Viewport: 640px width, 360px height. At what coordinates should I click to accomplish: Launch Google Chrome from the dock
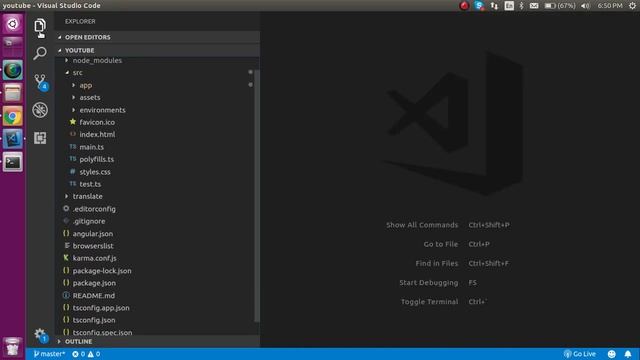[x=13, y=117]
